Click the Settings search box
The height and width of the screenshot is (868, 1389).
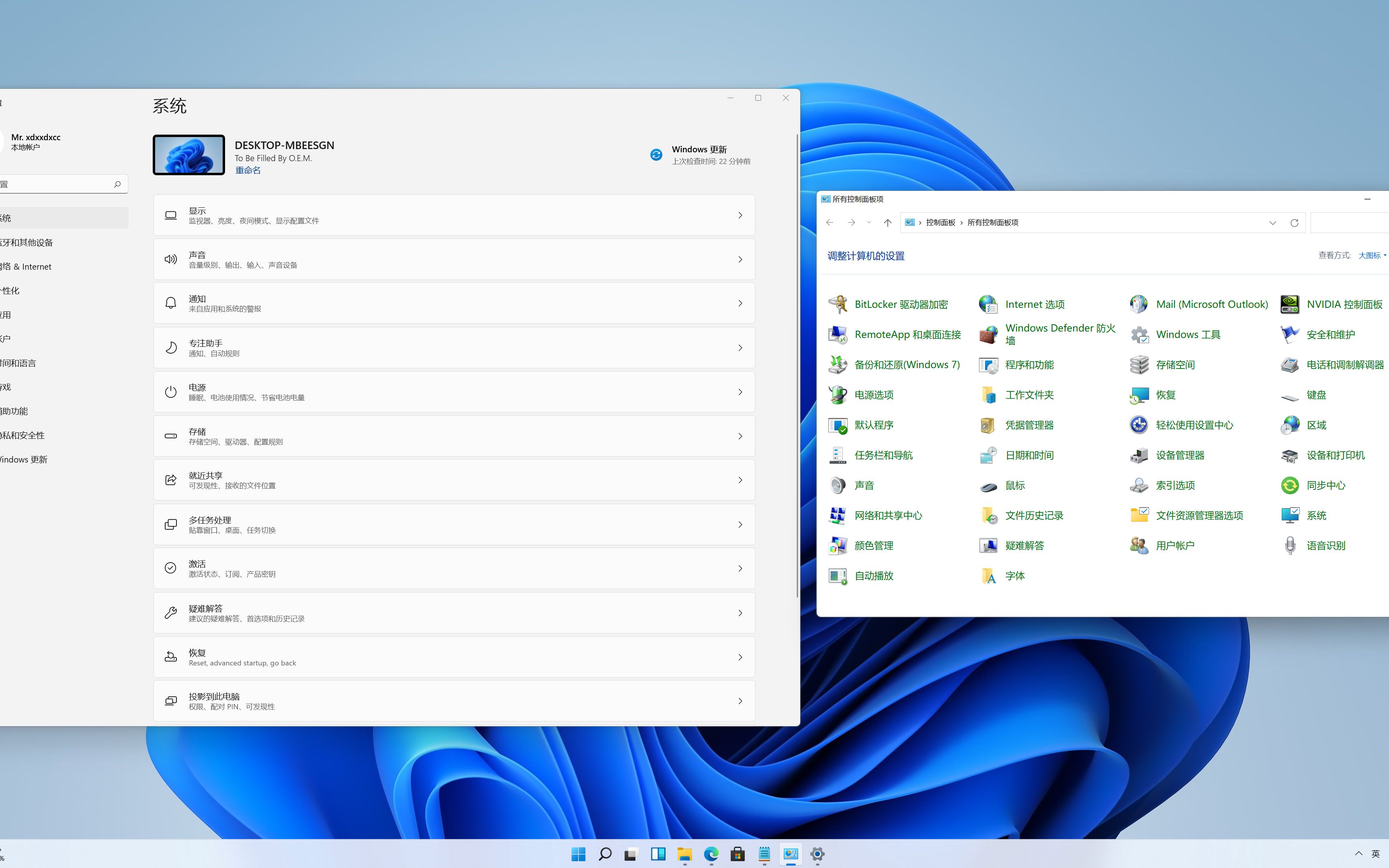click(x=63, y=184)
